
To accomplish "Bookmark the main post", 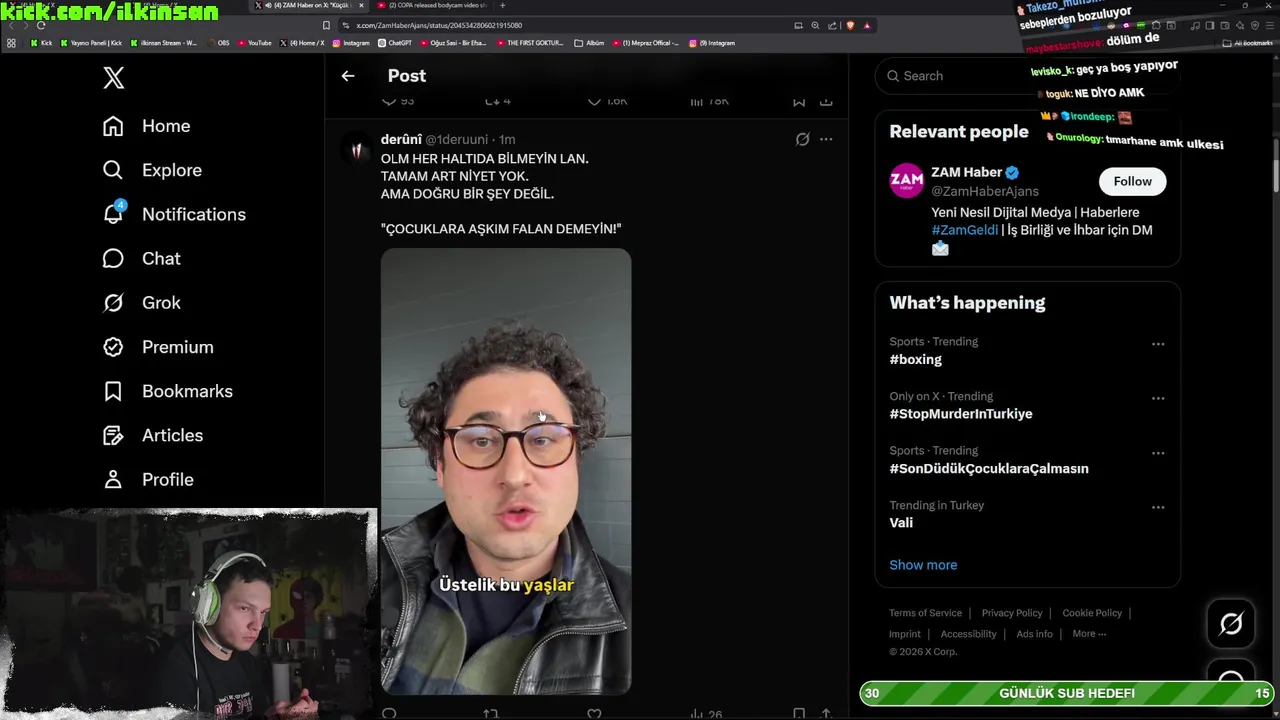I will tap(799, 101).
